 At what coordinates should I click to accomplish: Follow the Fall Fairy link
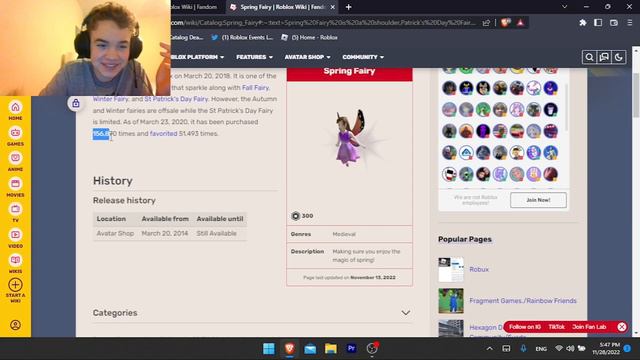256,87
